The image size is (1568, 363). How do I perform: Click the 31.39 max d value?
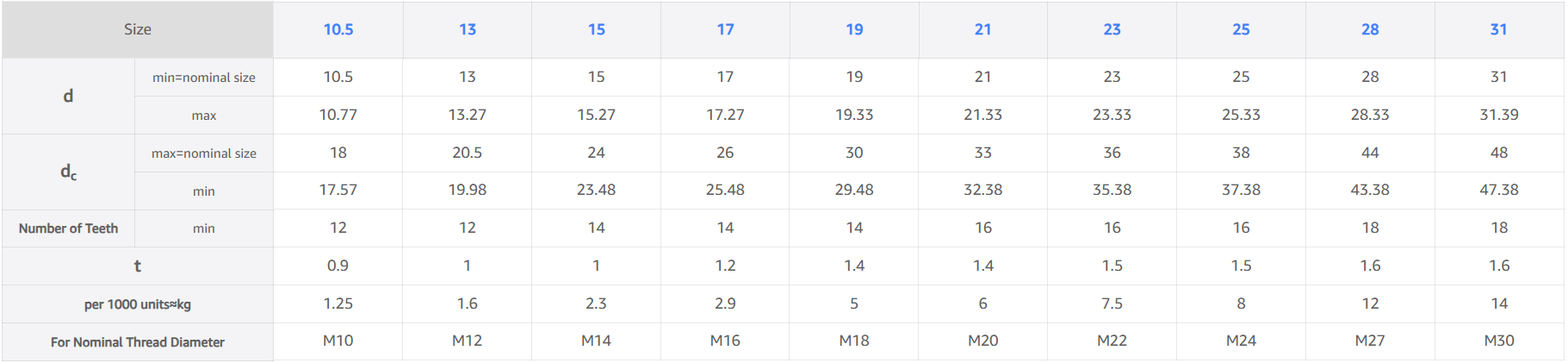coord(1499,115)
